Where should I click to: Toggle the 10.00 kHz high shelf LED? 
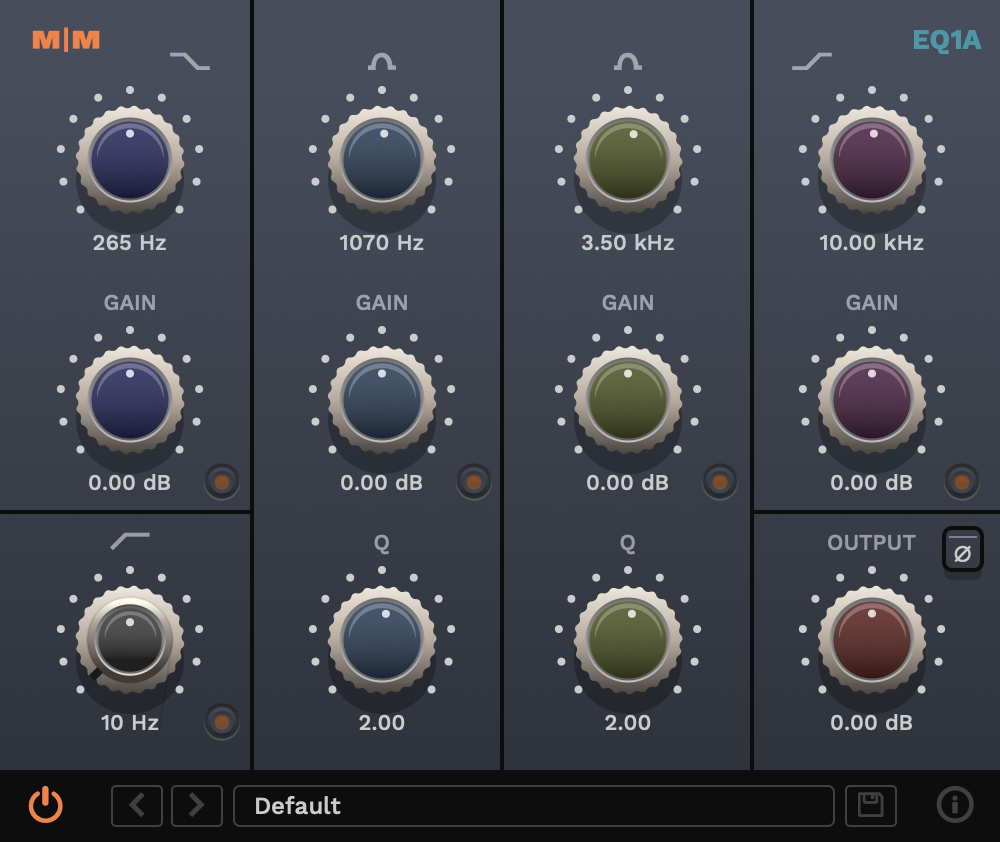[962, 482]
